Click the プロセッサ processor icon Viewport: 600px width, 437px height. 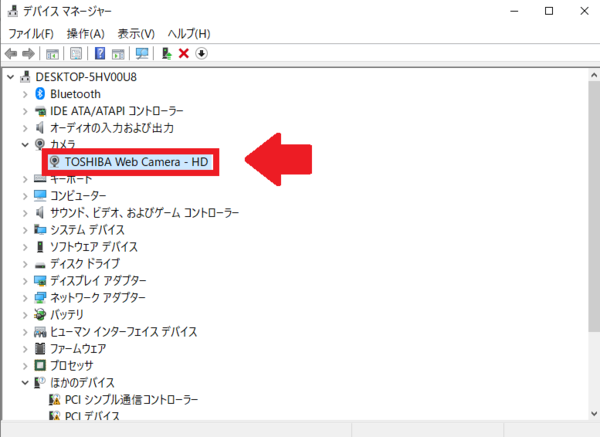[40, 365]
